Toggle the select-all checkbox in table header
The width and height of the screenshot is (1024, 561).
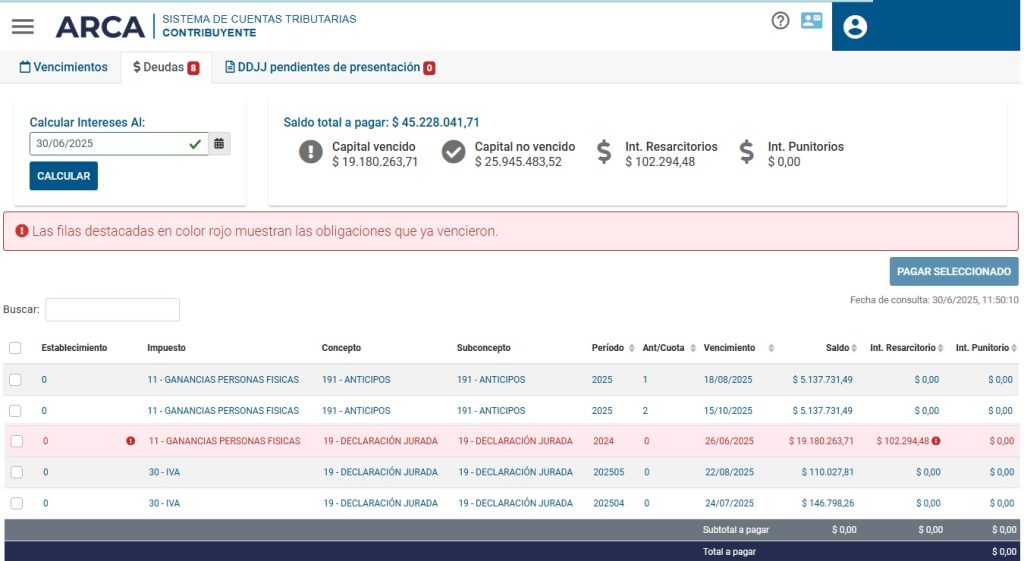[15, 348]
